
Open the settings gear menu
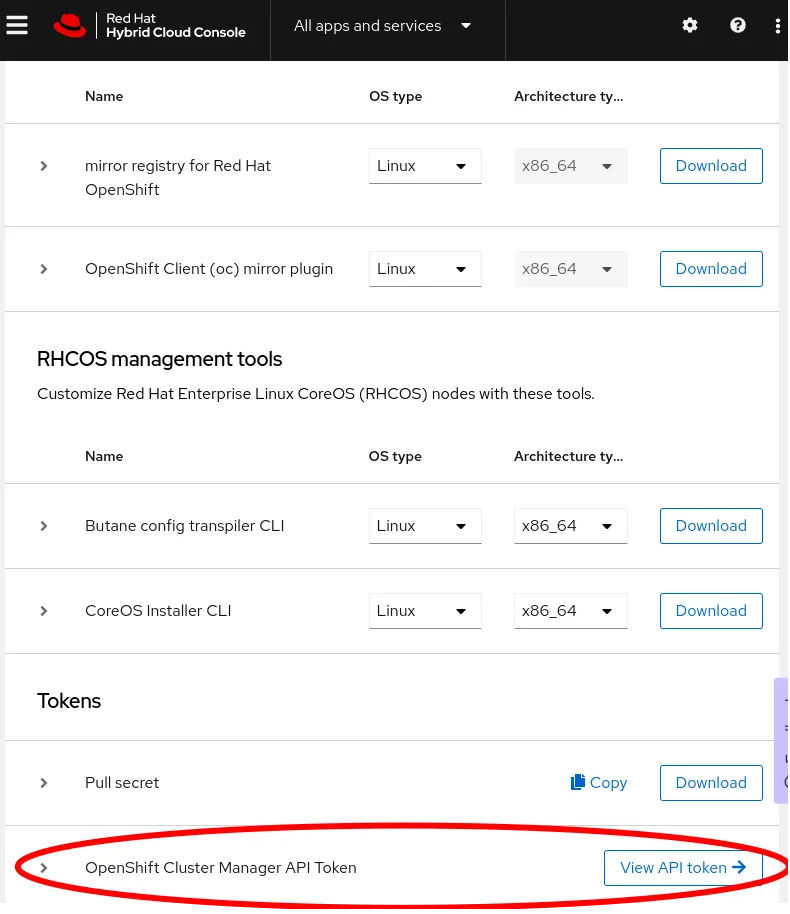tap(690, 25)
